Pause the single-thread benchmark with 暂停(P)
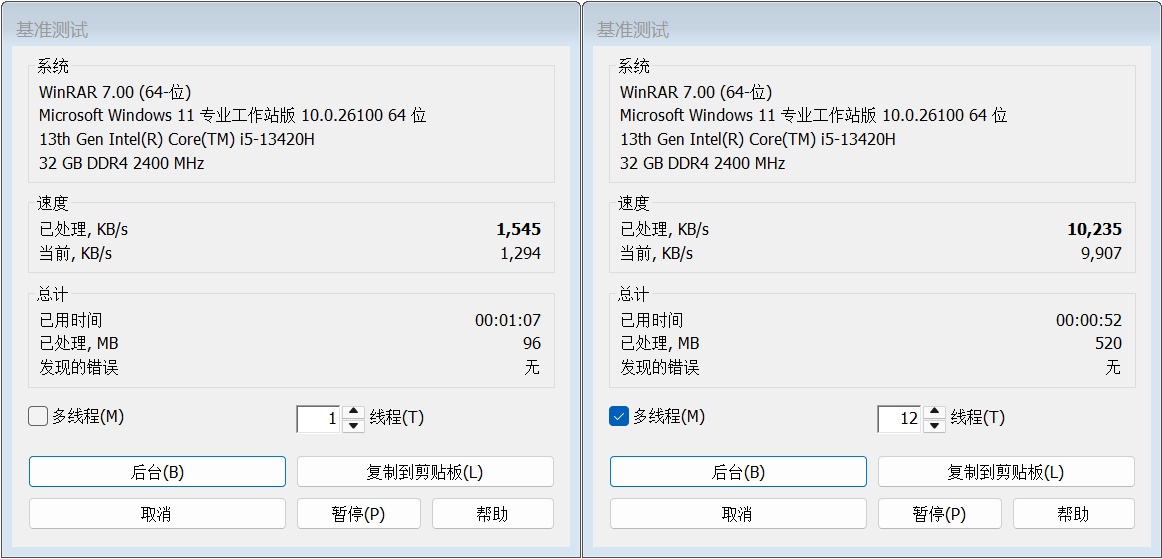Image resolution: width=1162 pixels, height=559 pixels. (x=359, y=514)
